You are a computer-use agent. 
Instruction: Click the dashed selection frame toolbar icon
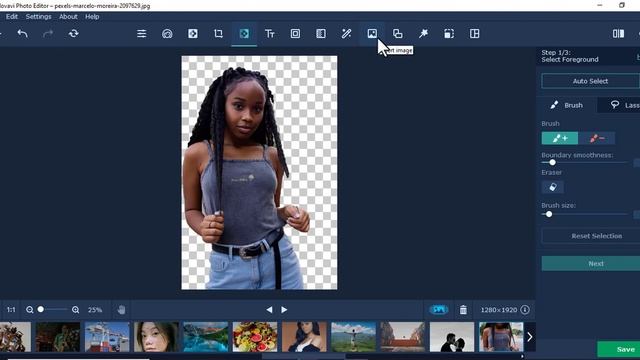point(449,33)
